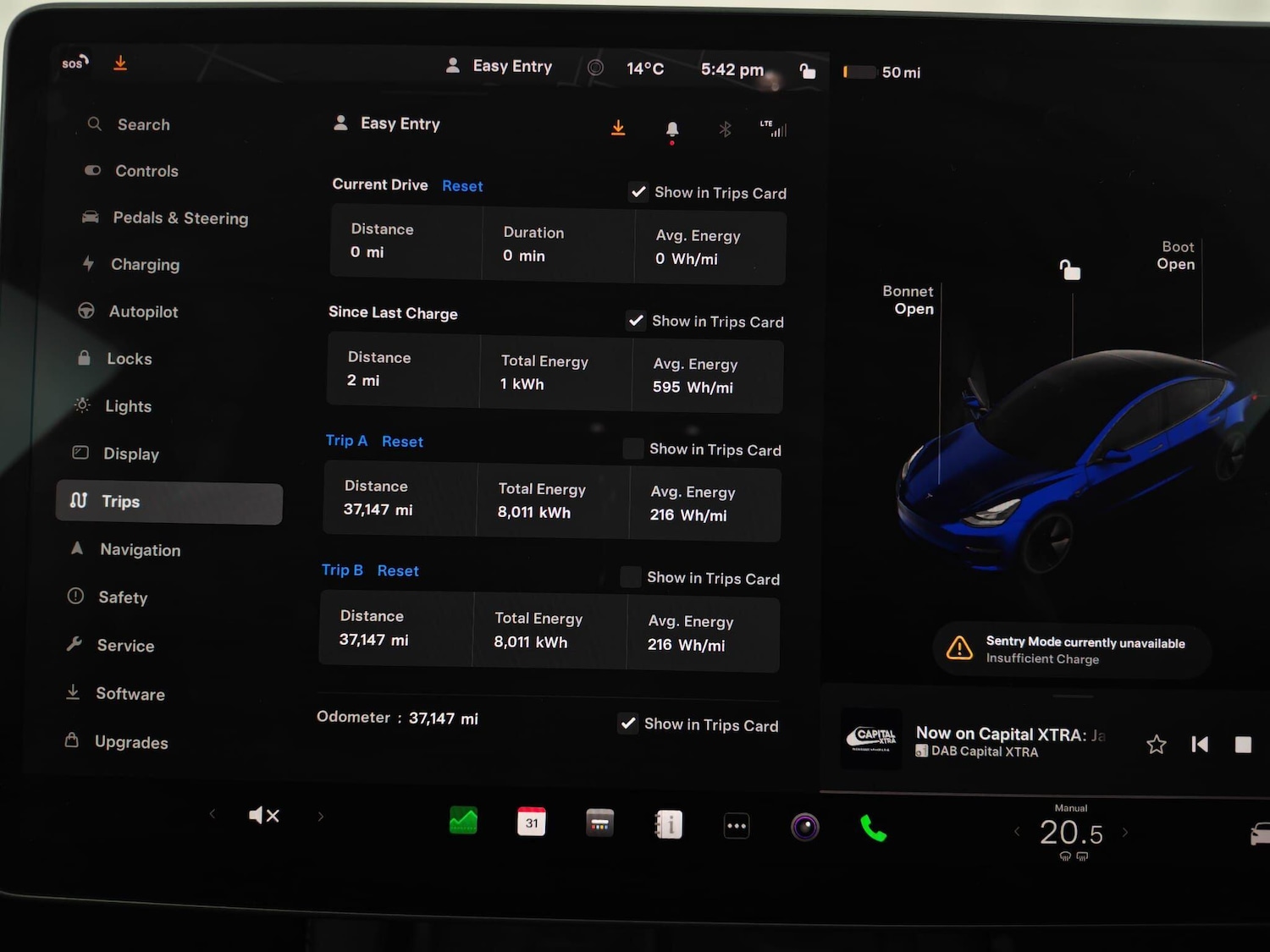Open notifications via the bell icon
1270x952 pixels.
[671, 129]
